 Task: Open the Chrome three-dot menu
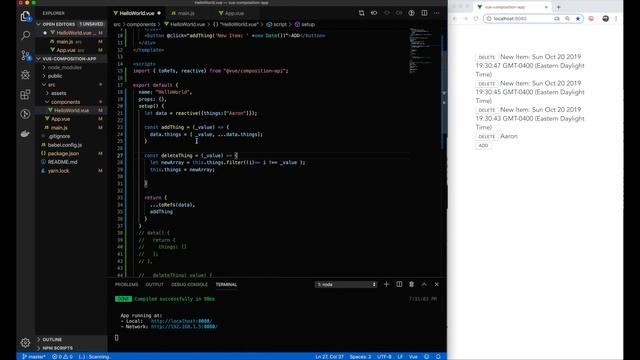pyautogui.click(x=616, y=18)
